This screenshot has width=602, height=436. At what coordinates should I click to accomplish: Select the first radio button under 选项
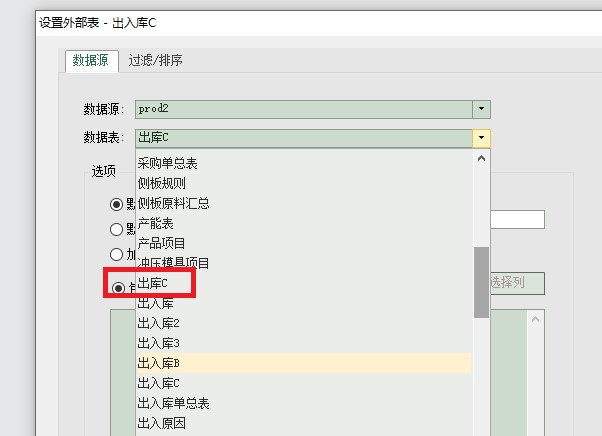[x=117, y=204]
